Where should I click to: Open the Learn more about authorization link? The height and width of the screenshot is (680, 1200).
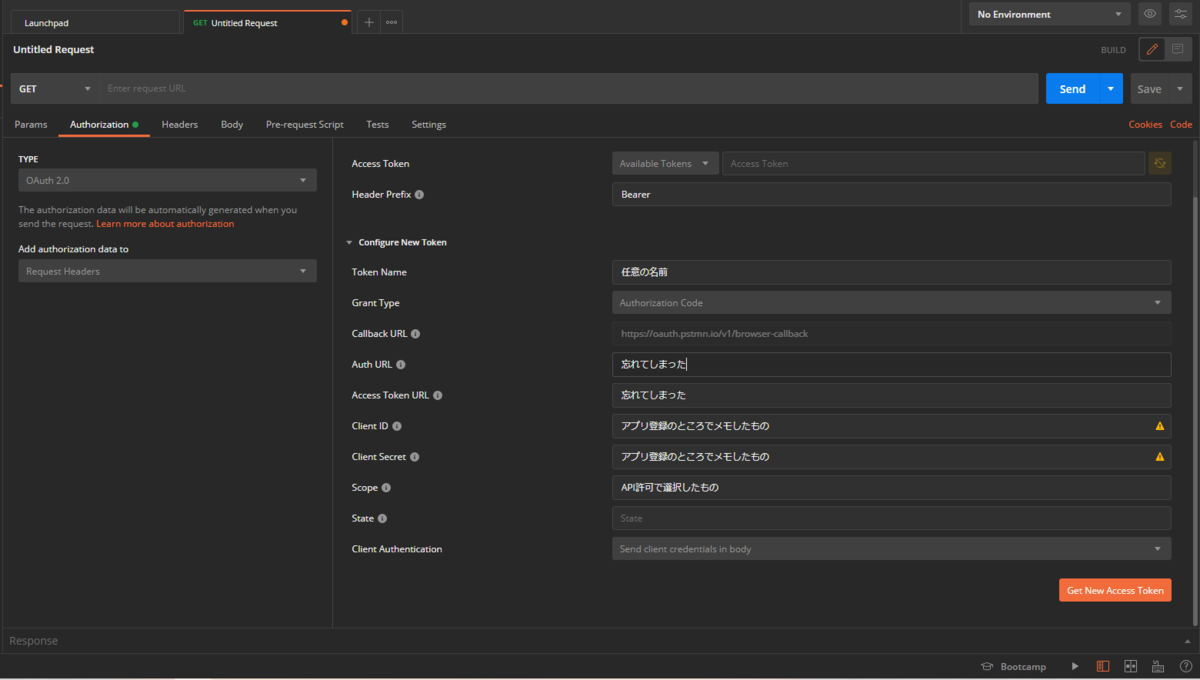tap(165, 224)
